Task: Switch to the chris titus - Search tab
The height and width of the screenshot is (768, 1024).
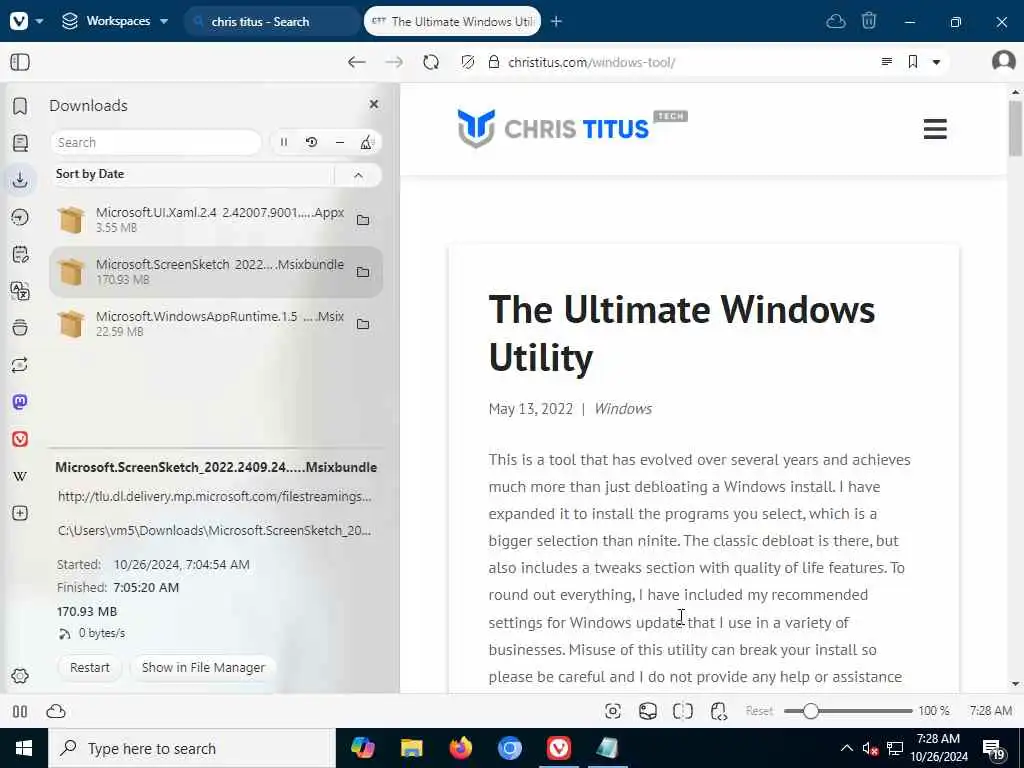Action: [x=270, y=22]
